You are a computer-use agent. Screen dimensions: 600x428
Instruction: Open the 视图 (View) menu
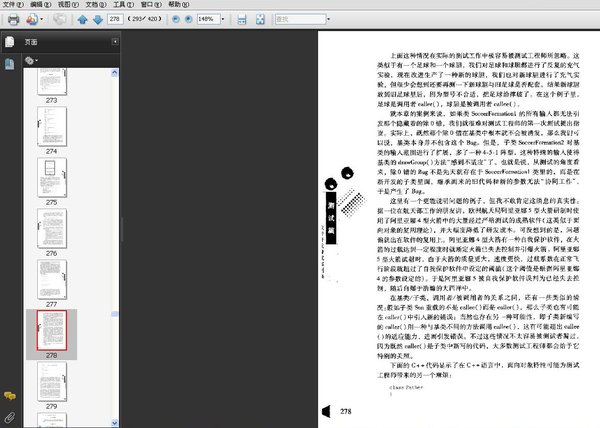[x=68, y=4]
